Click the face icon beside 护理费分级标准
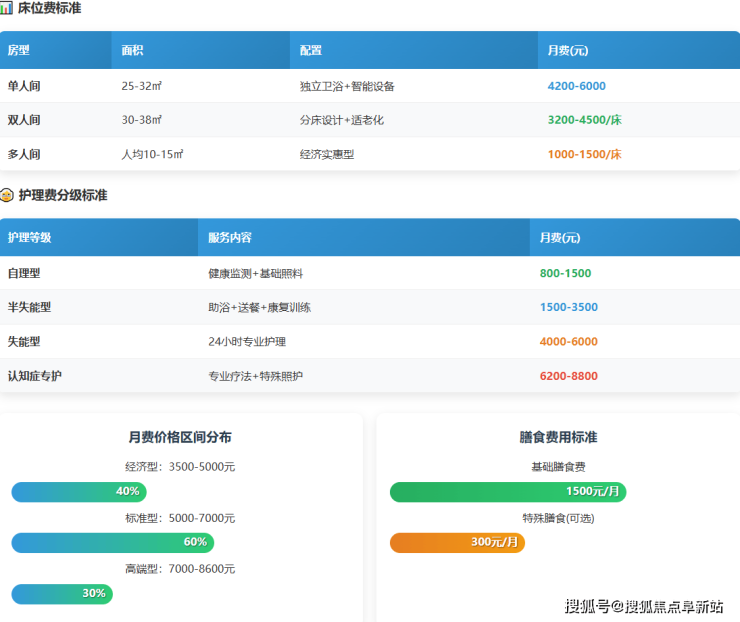Image resolution: width=740 pixels, height=622 pixels. (7, 195)
